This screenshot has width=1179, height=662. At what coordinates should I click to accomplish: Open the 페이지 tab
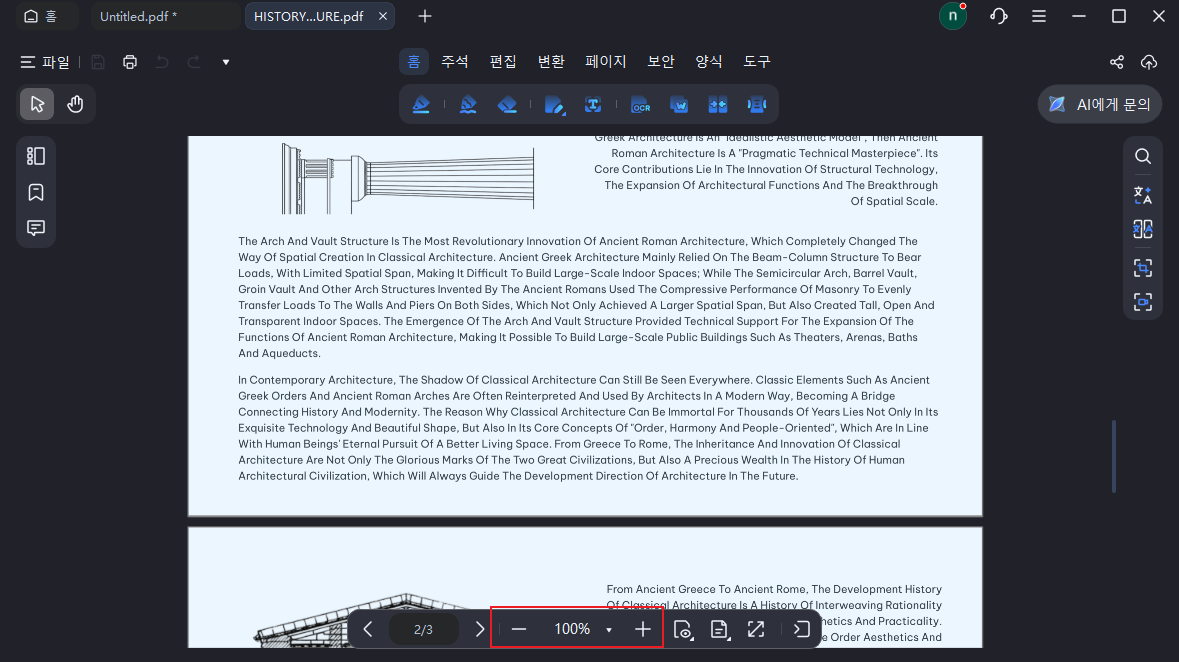606,62
